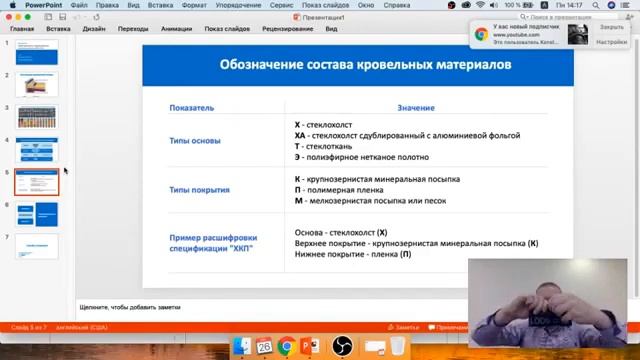The height and width of the screenshot is (360, 640).
Task: Select slide 7 thumbnail
Action: (x=37, y=247)
